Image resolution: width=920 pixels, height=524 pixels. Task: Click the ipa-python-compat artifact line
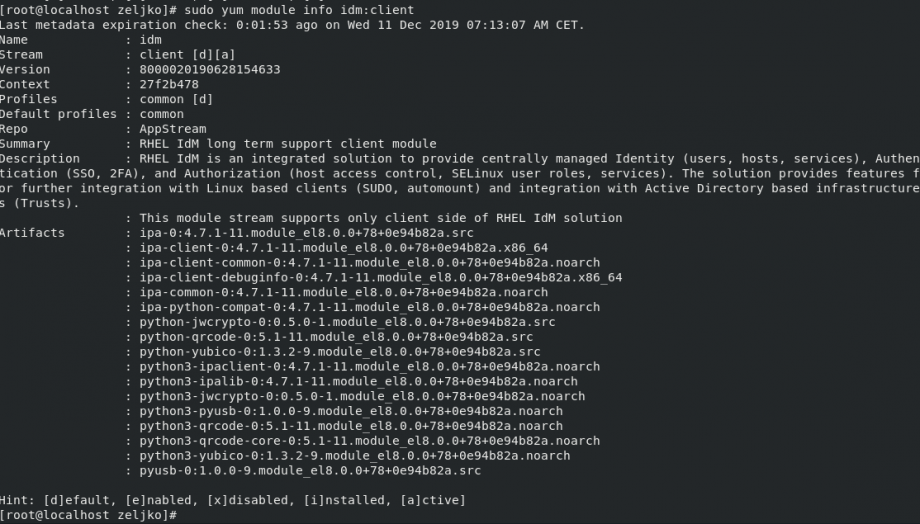tap(369, 307)
